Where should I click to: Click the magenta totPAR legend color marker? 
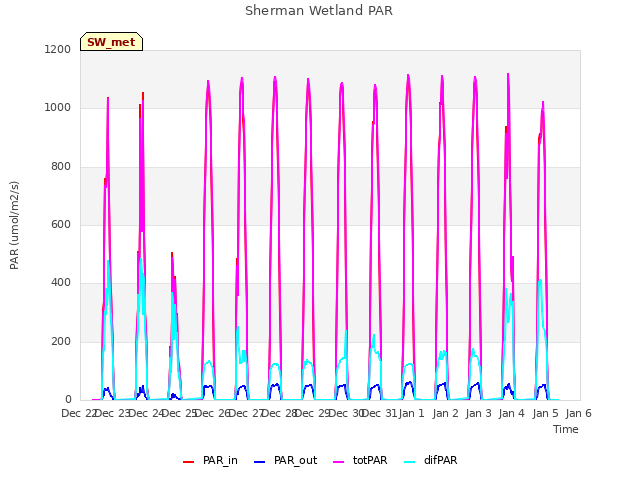(338, 462)
